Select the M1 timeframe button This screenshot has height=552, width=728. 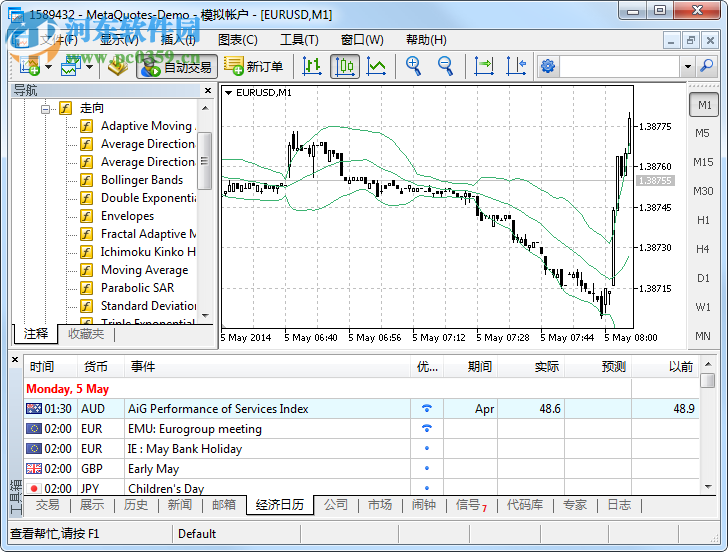[x=704, y=105]
